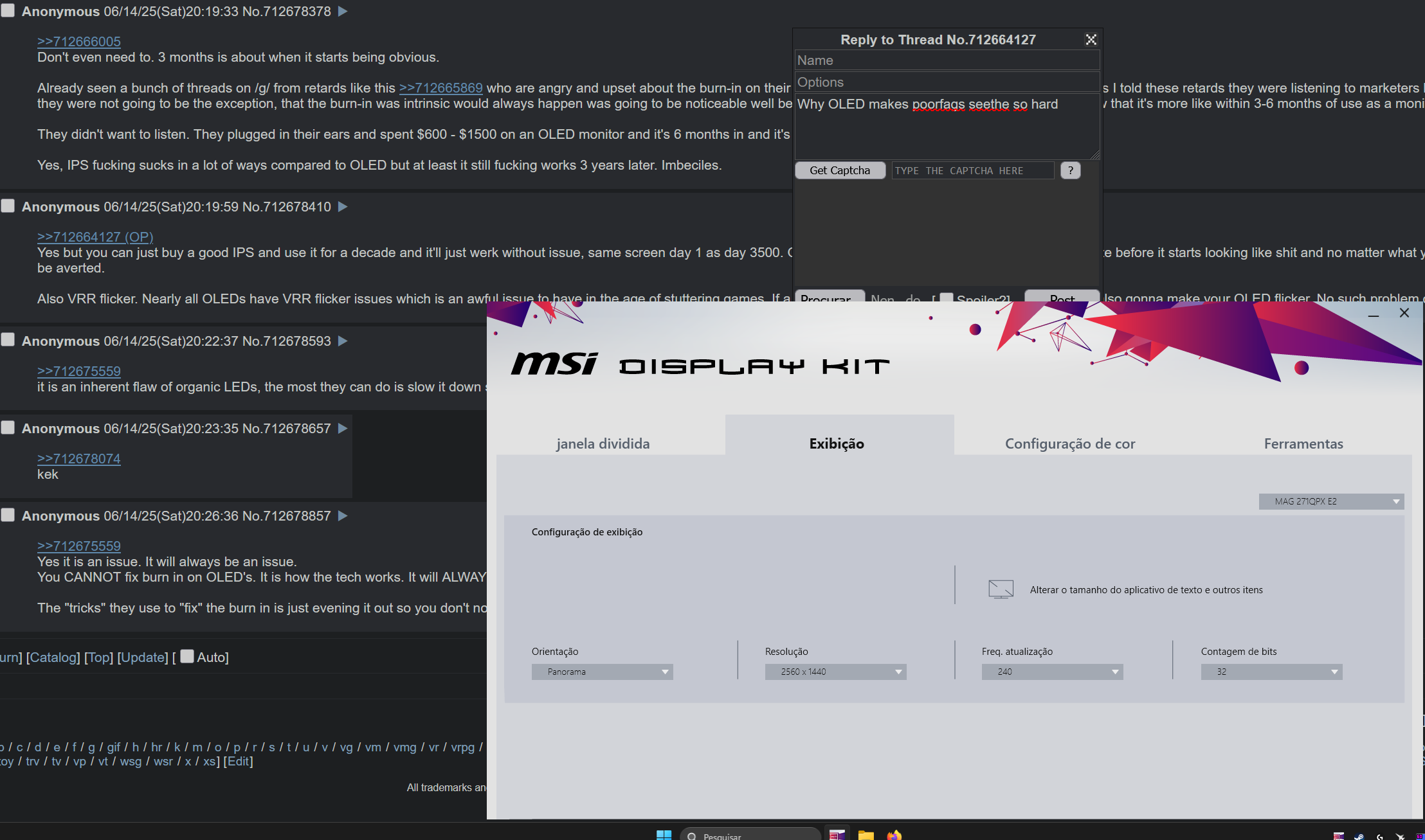Open the post menu arrow for No.712678410
Viewport: 1425px width, 840px height.
(343, 207)
